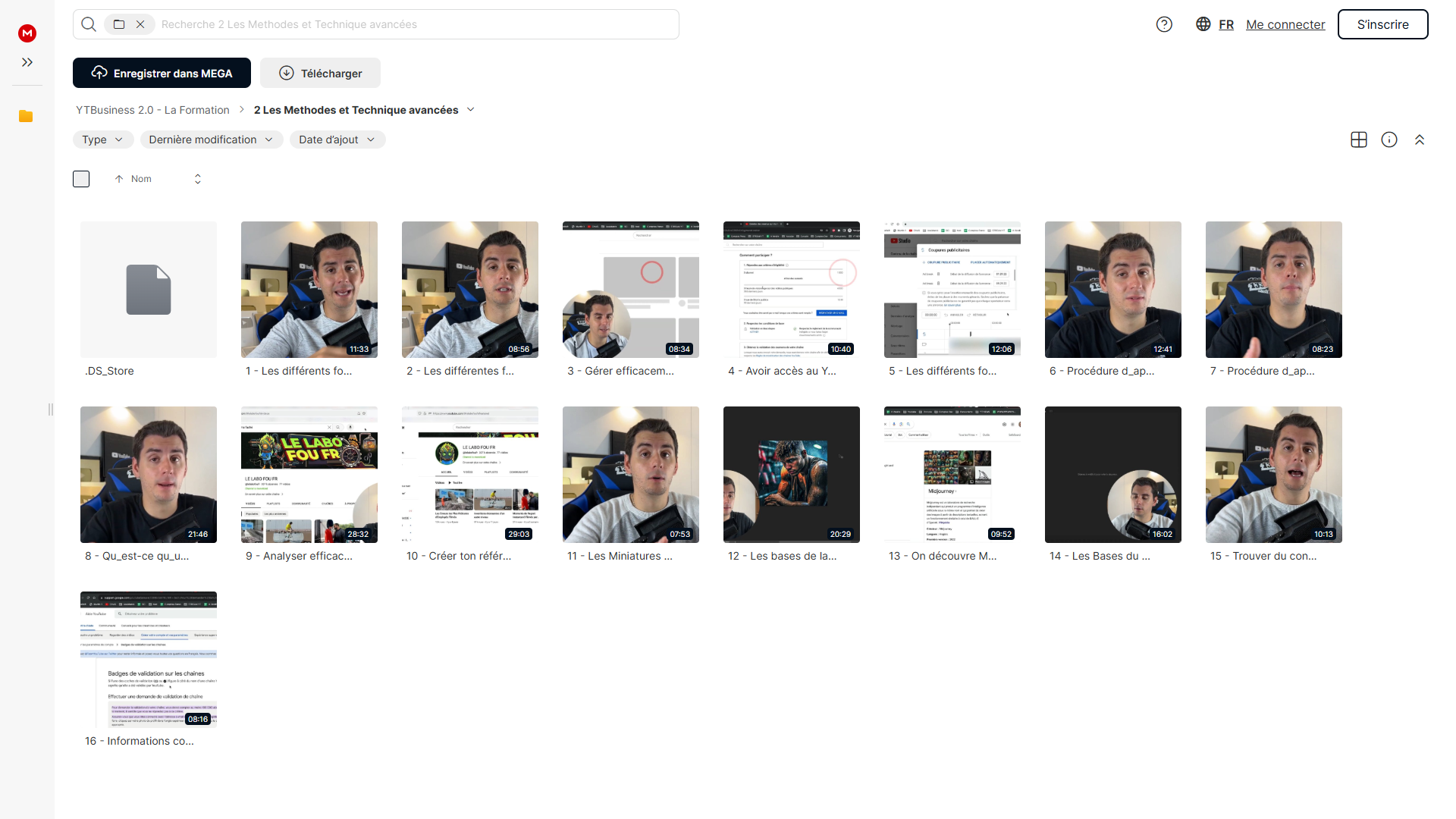The height and width of the screenshot is (819, 1456).
Task: Go to YTBusiness 2.0 - La Formation breadcrumb
Action: click(152, 110)
